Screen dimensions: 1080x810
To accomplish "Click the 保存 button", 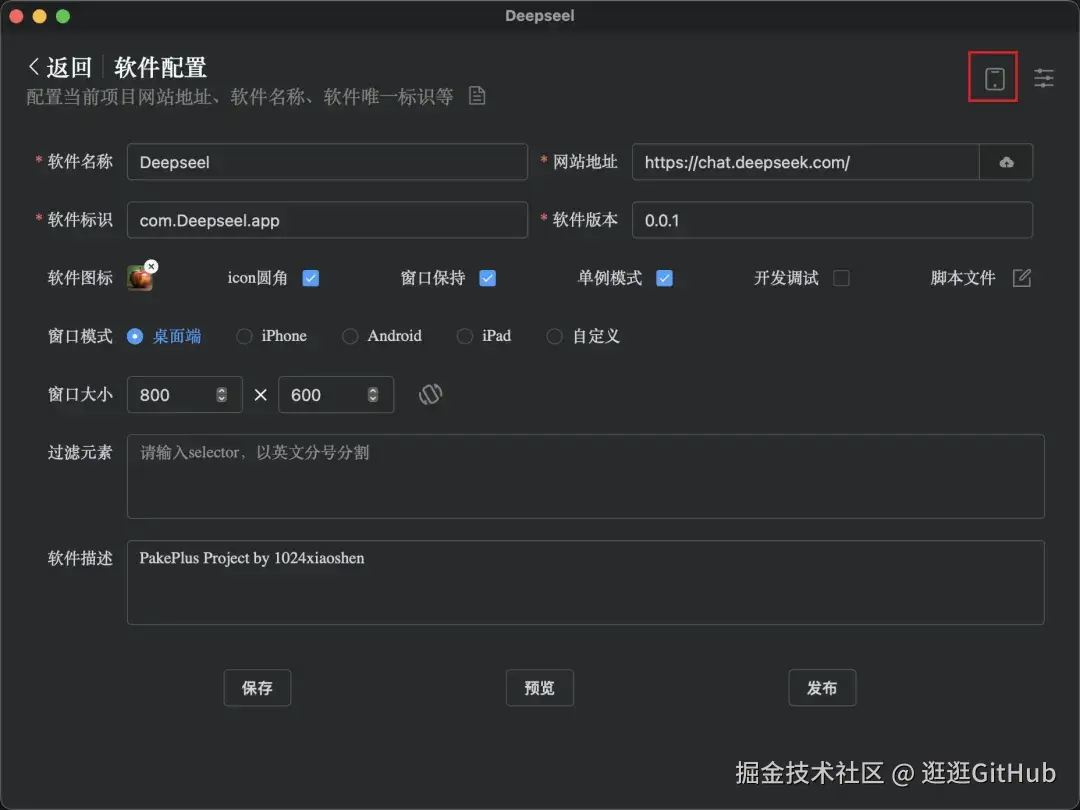I will [x=257, y=687].
